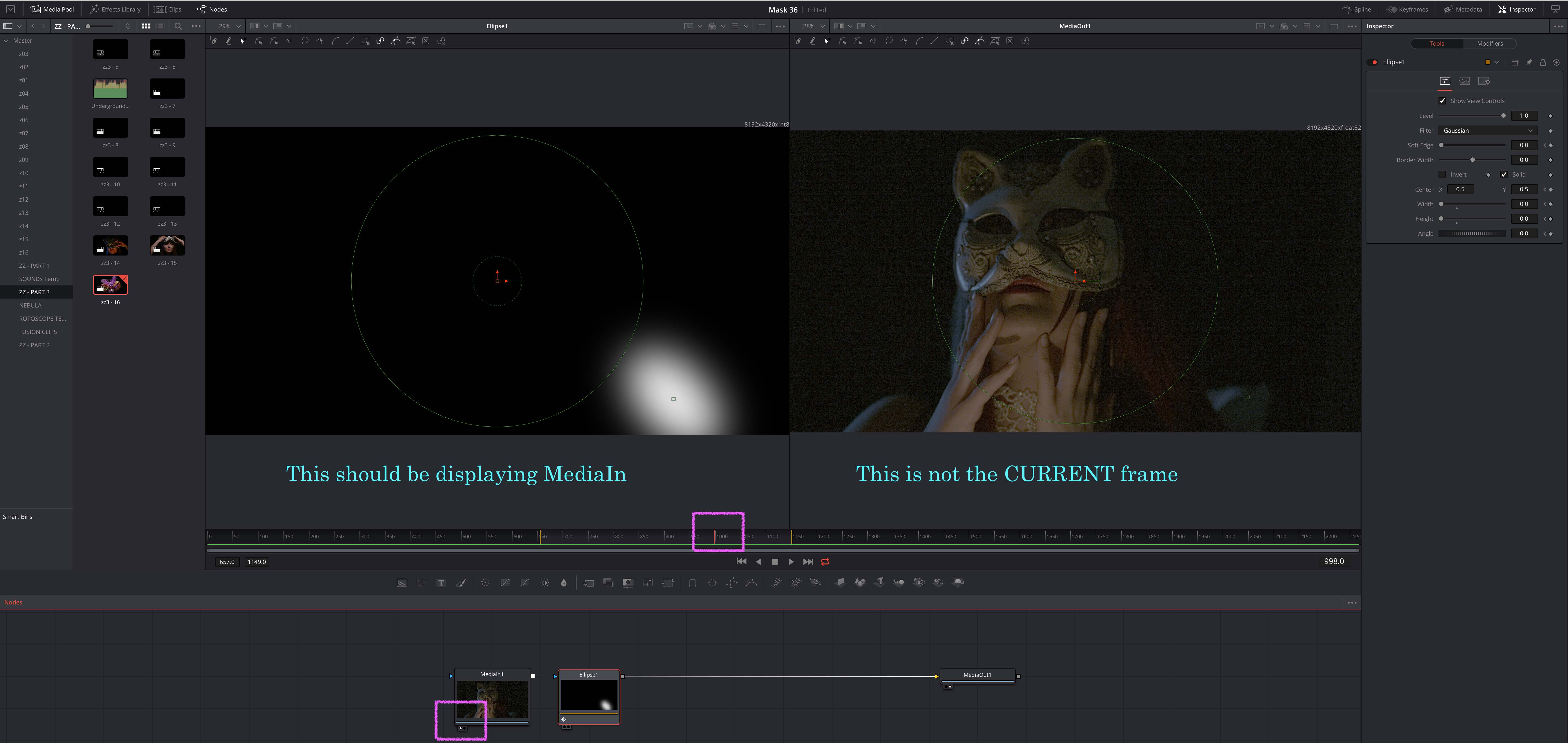Screen dimensions: 1568x743
Task: Uncheck the Solid checkbox
Action: [x=1504, y=175]
